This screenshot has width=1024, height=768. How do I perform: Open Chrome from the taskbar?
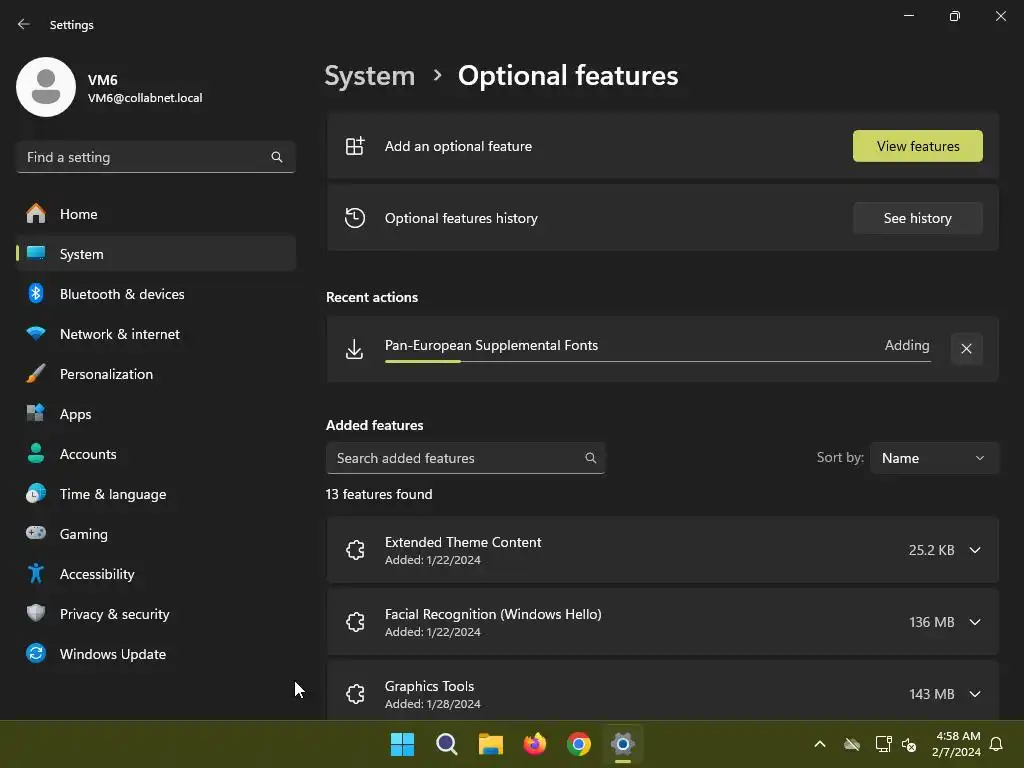click(x=579, y=744)
